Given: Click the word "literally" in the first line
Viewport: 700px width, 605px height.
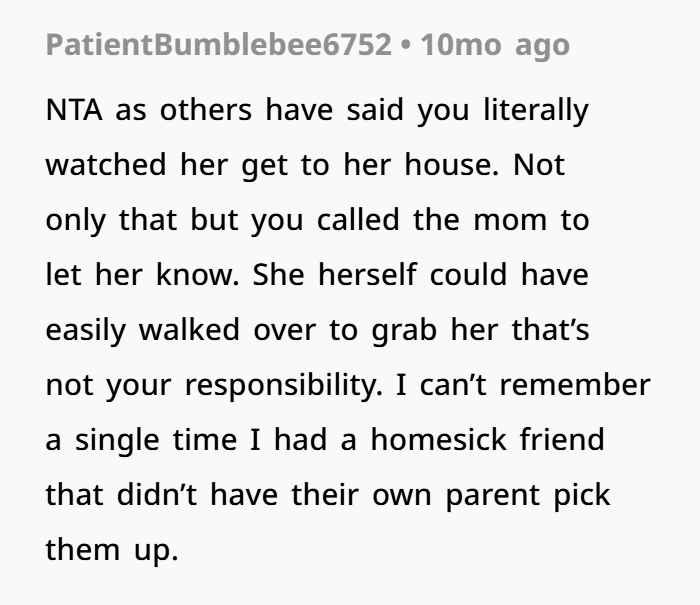Looking at the screenshot, I should click(x=539, y=110).
